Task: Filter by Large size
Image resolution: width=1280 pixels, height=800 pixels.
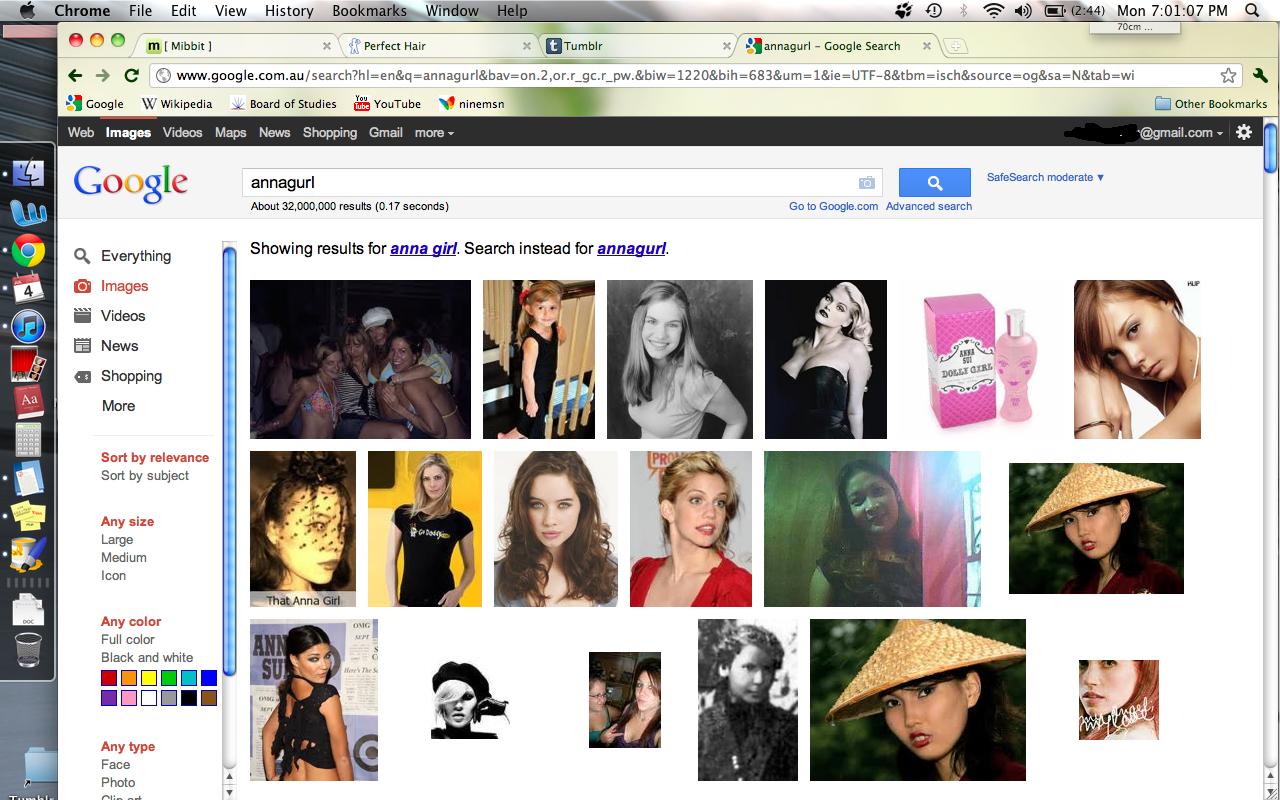Action: point(117,539)
